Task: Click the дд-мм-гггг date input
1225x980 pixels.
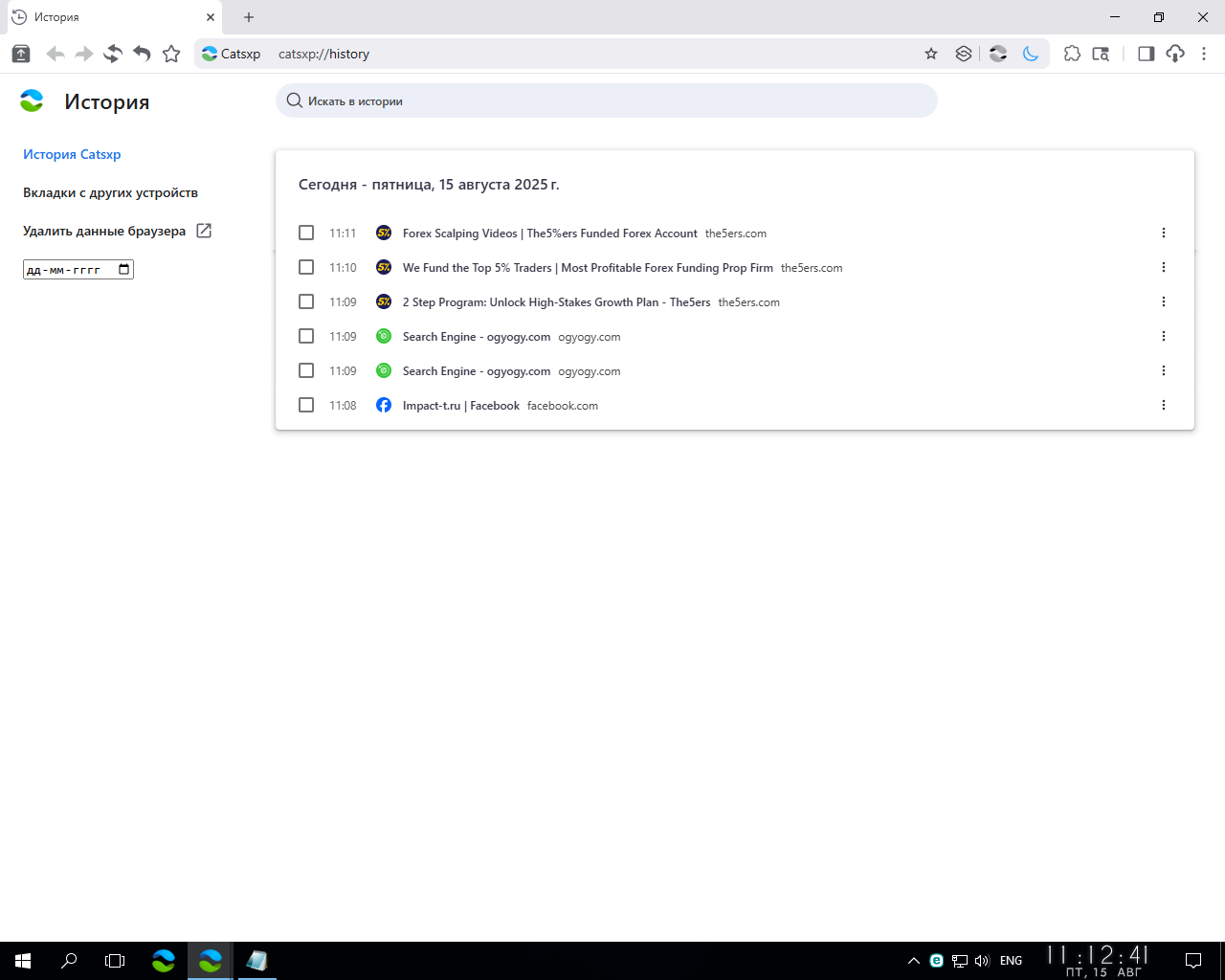Action: (x=78, y=270)
